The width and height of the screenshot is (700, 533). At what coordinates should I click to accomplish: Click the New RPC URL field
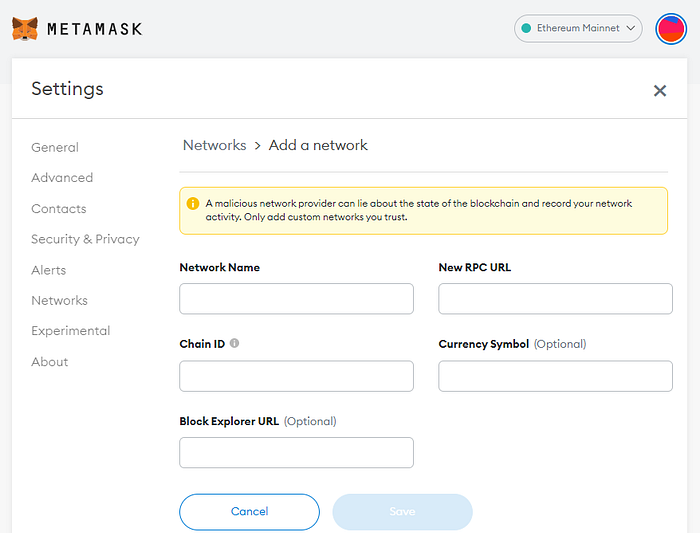[x=555, y=299]
